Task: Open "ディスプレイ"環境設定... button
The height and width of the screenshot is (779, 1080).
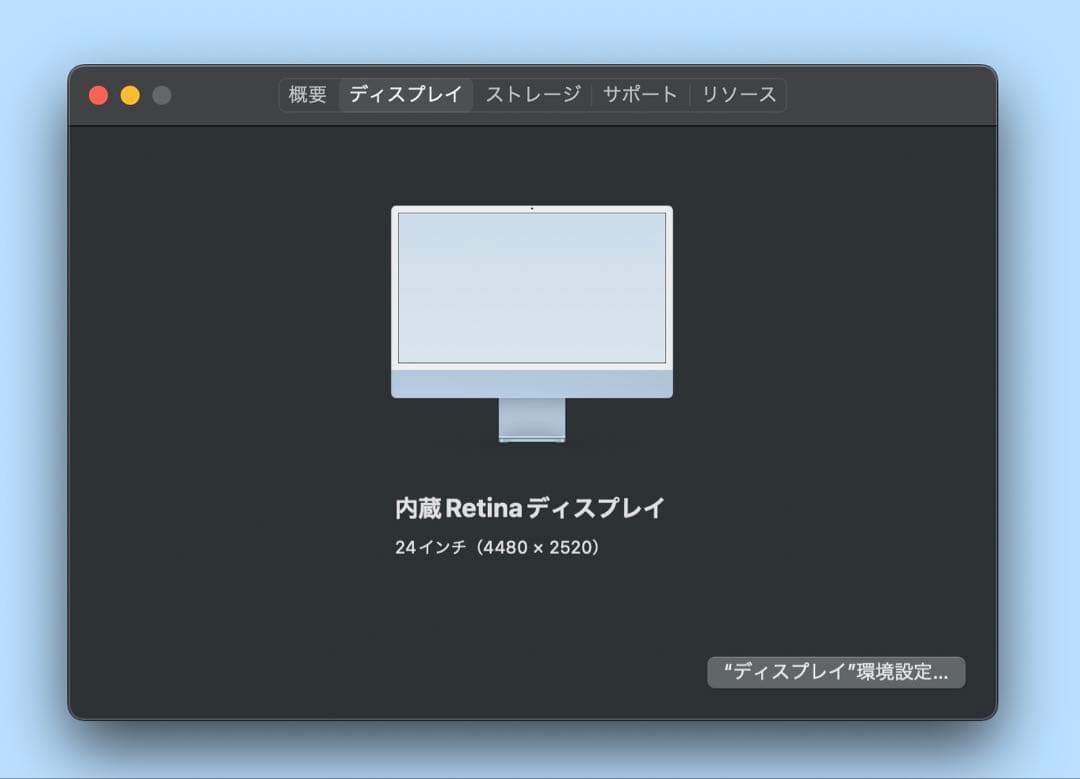Action: coord(836,672)
